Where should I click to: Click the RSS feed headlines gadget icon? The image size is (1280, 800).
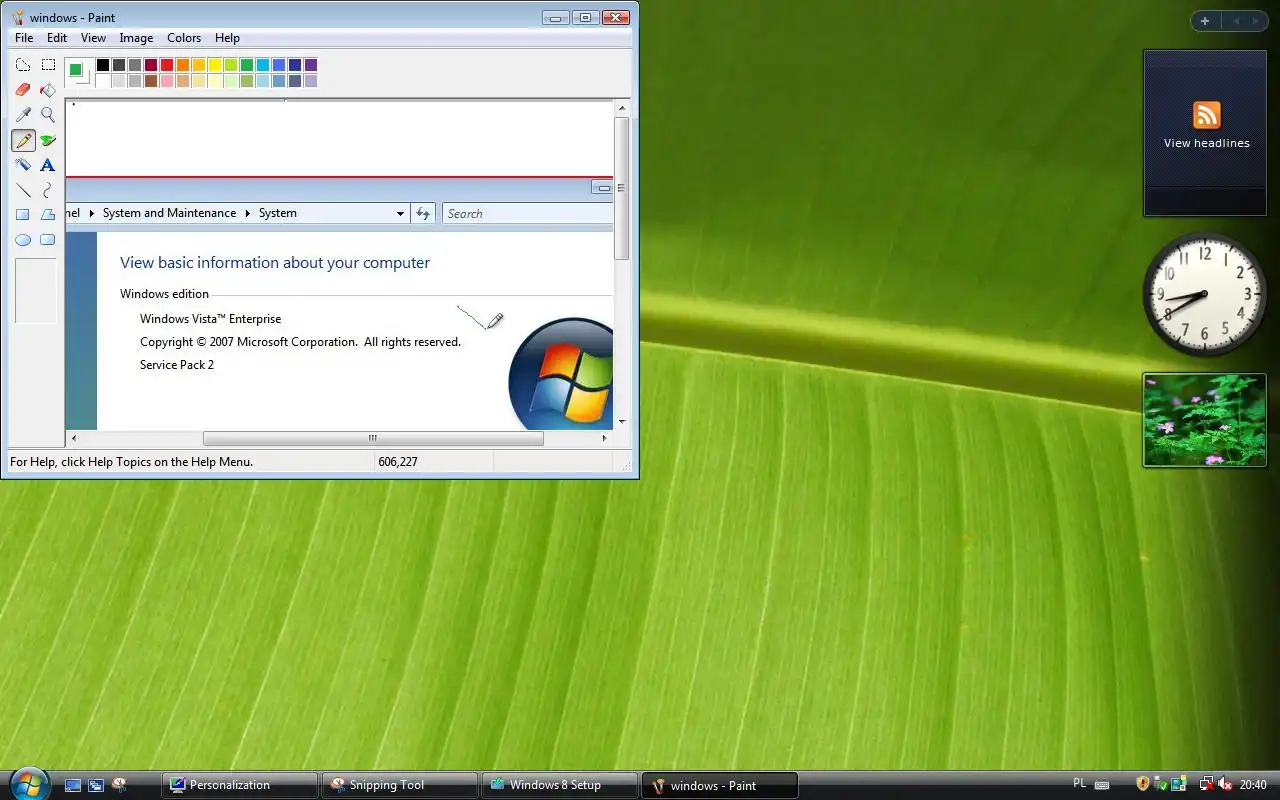tap(1206, 115)
